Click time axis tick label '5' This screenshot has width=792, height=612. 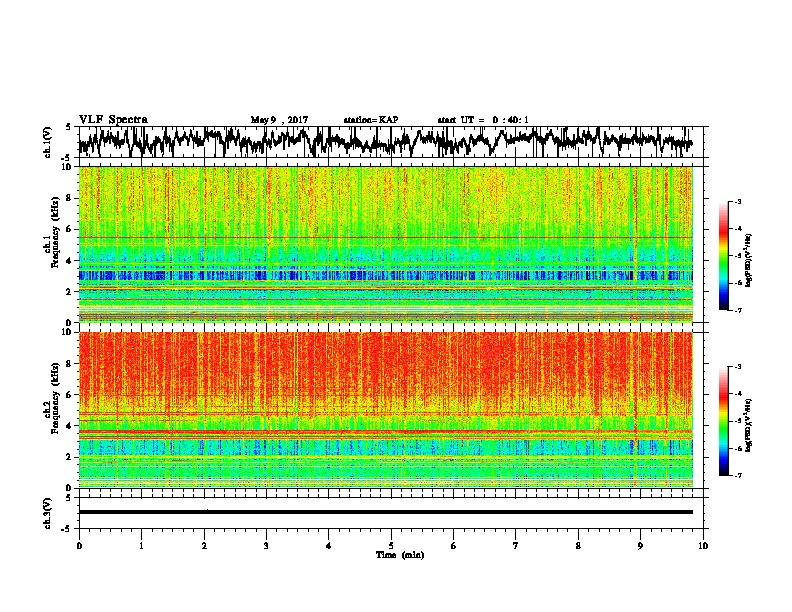[391, 546]
